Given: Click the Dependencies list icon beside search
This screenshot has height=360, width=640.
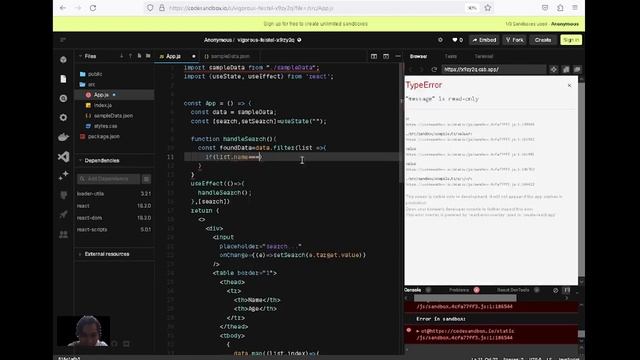Looking at the screenshot, I should pyautogui.click(x=146, y=179).
